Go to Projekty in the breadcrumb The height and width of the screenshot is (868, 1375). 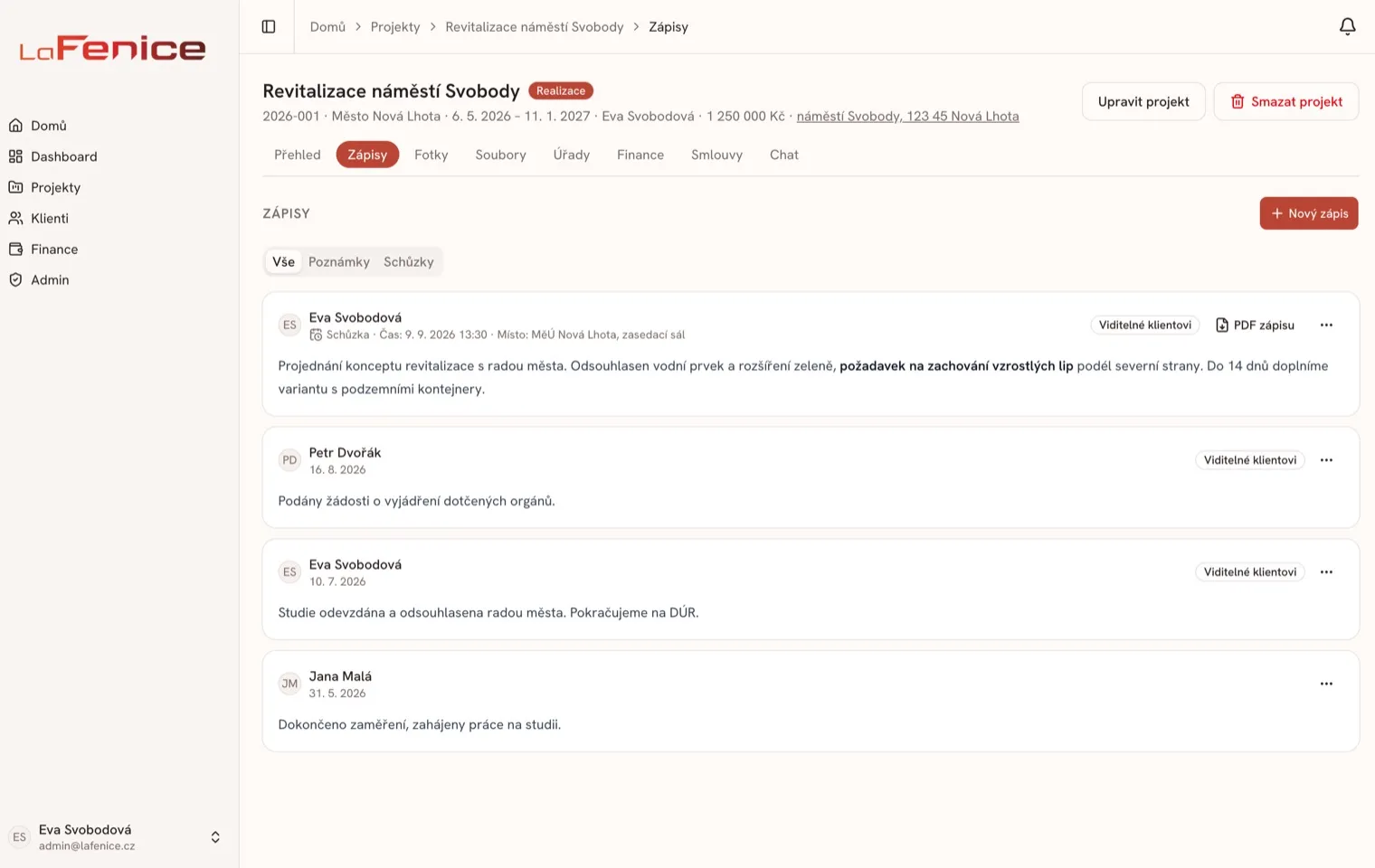[x=395, y=27]
